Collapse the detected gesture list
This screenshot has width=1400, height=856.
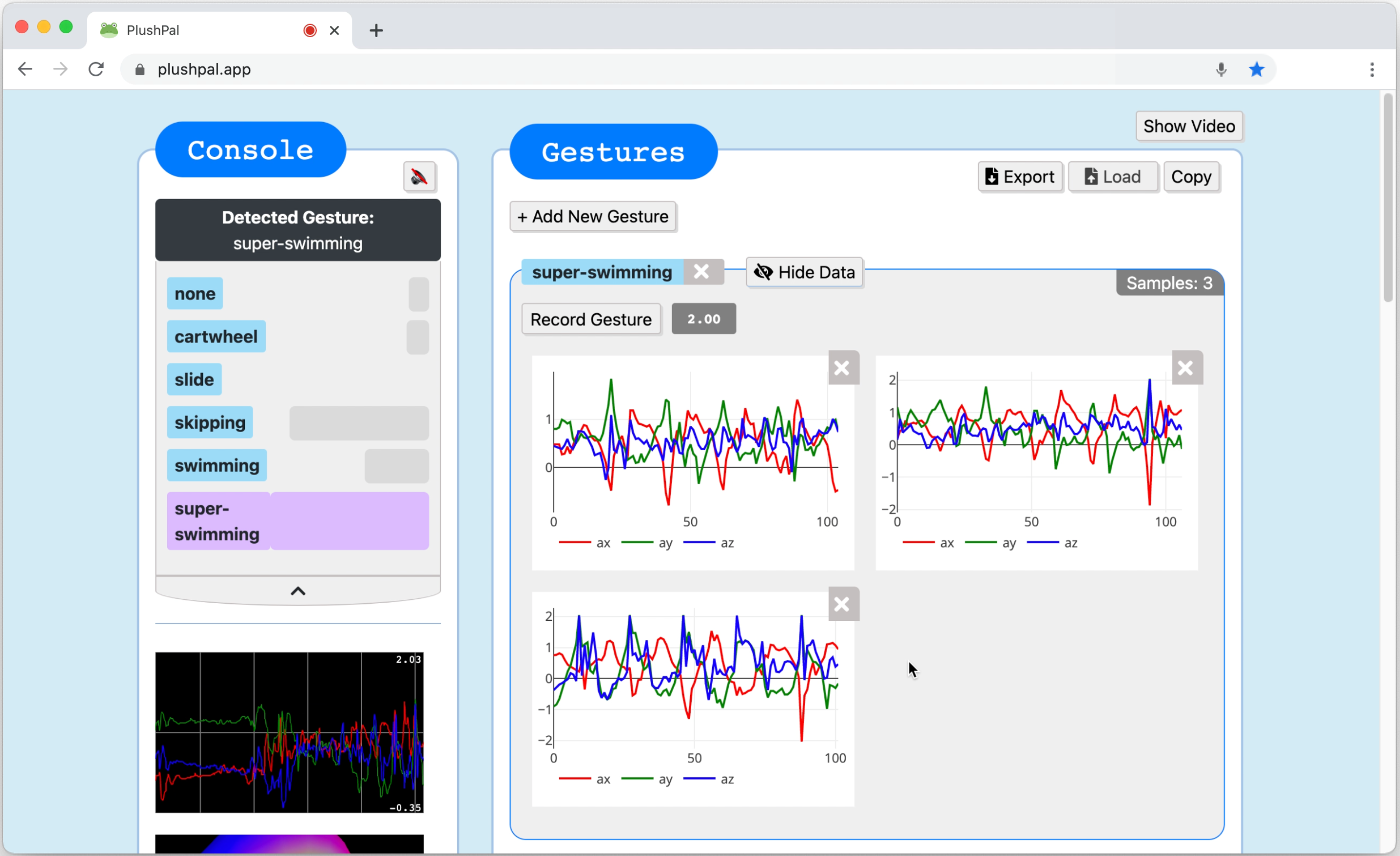point(298,591)
